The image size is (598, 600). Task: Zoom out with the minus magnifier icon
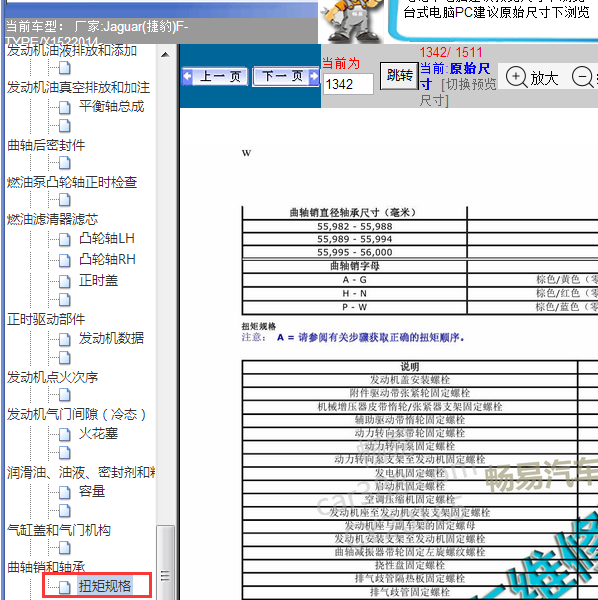coord(582,77)
